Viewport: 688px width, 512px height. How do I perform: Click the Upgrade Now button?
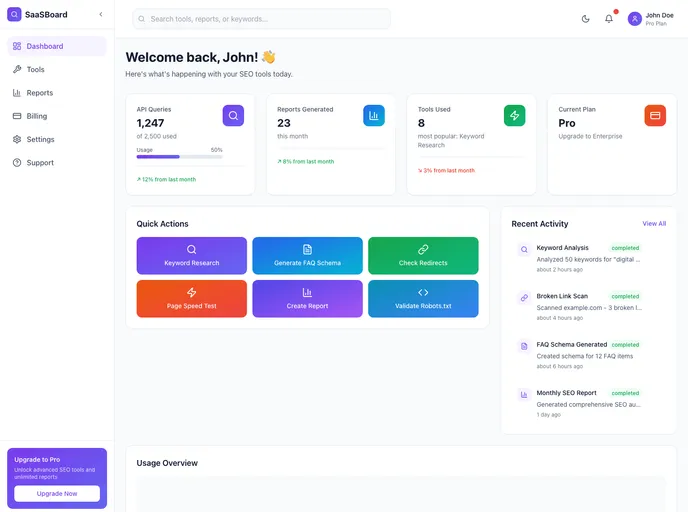tap(57, 494)
